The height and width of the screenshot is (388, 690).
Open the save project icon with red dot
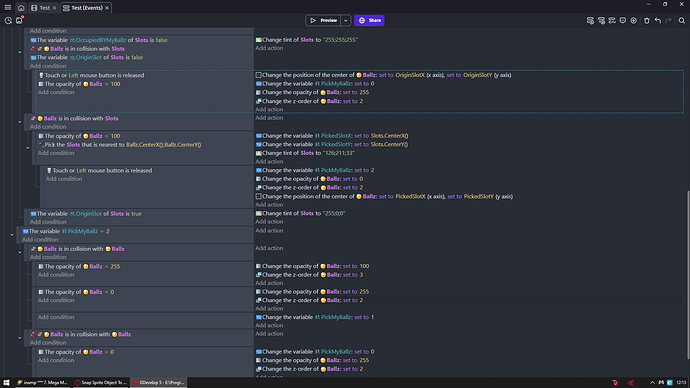click(19, 20)
